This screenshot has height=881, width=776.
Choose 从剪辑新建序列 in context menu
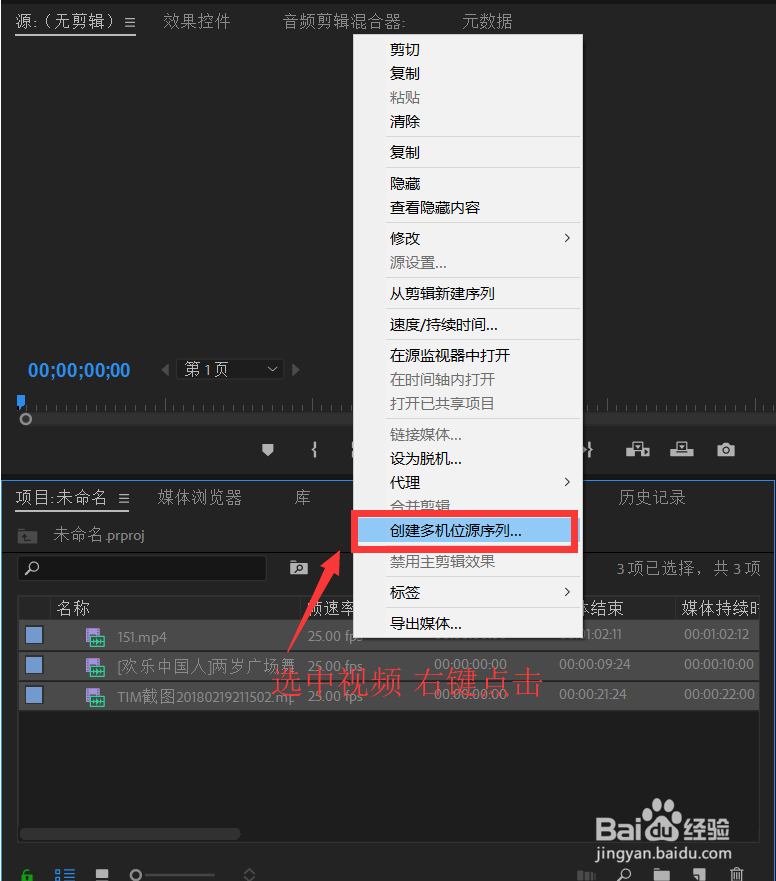442,294
